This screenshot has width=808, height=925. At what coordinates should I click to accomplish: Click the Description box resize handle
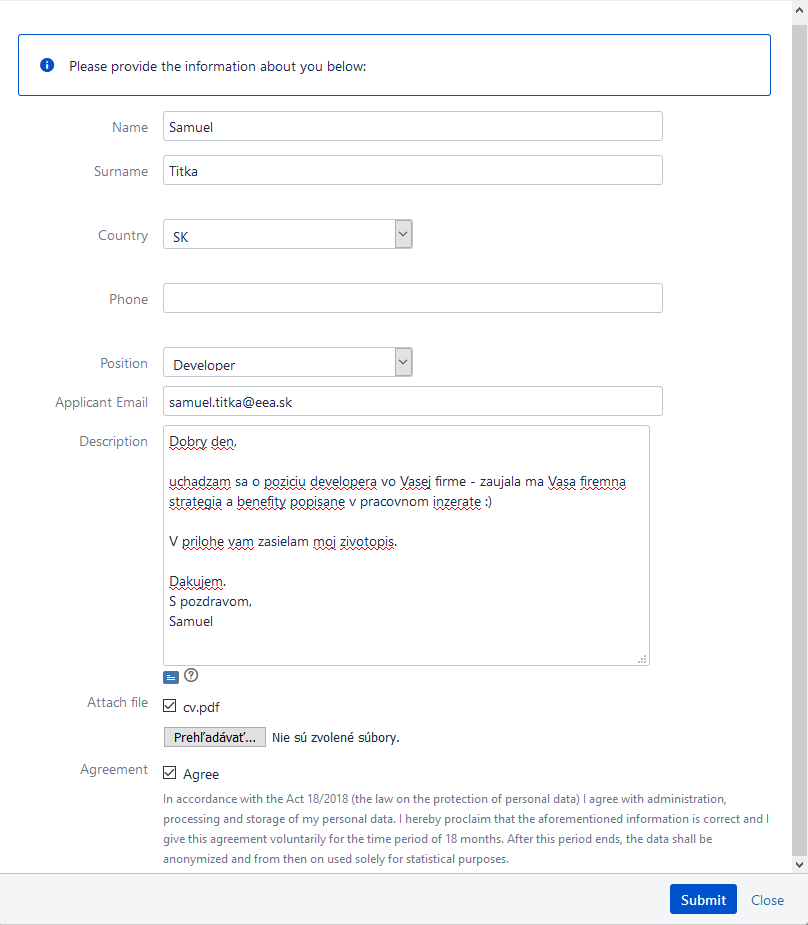(642, 659)
